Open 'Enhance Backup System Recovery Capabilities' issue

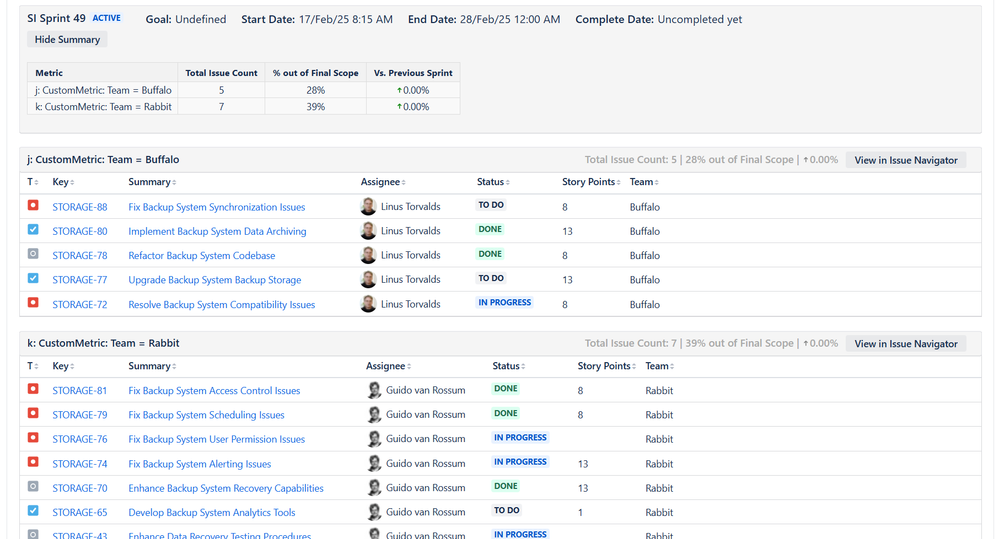(x=226, y=488)
